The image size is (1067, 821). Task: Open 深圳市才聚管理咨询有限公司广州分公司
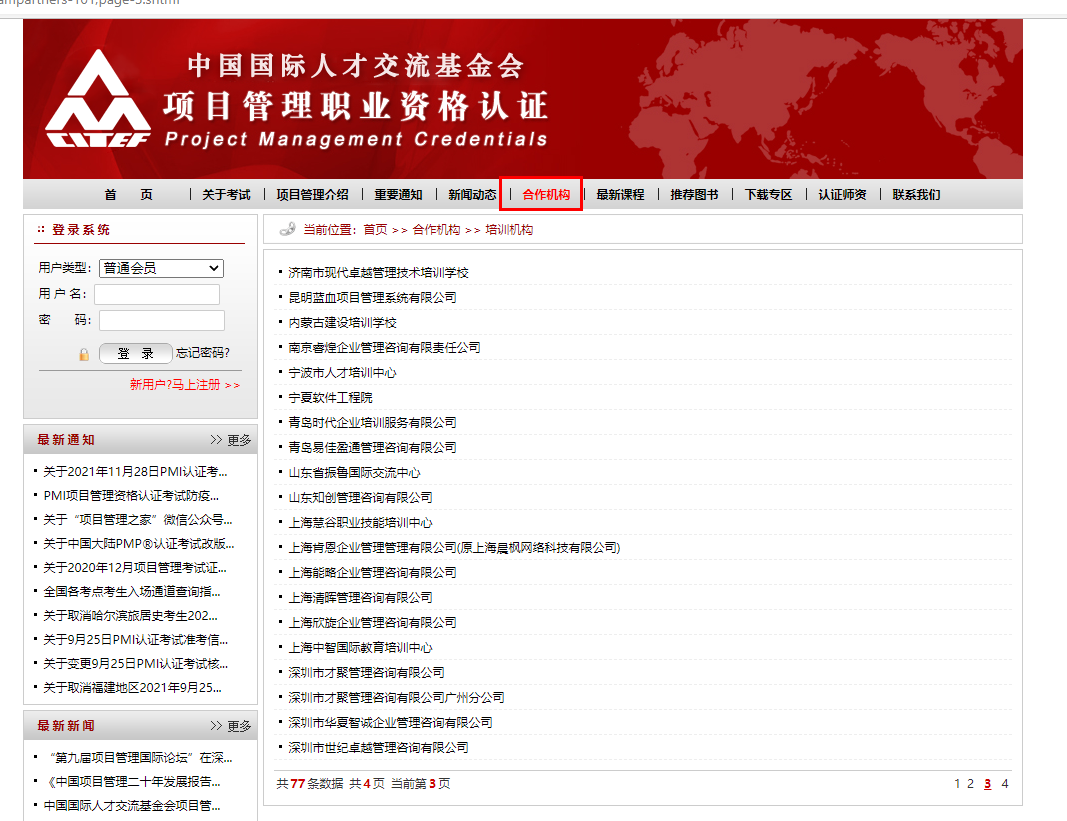(397, 698)
